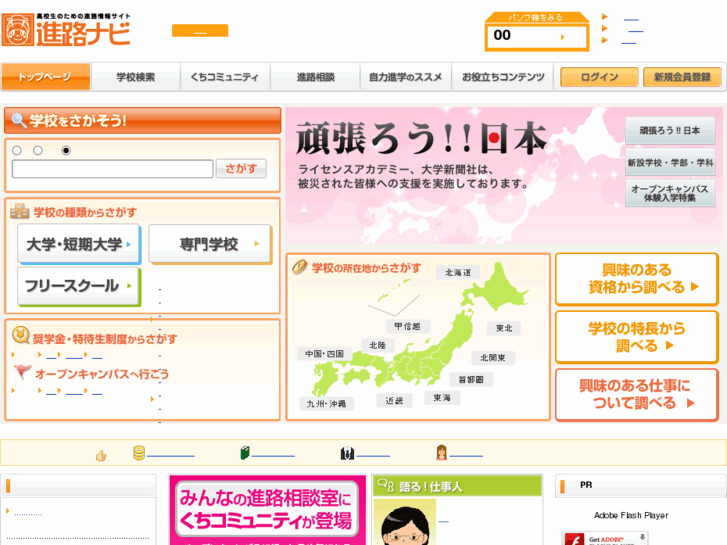
Task: Open the 頑張ろう!!日本 side button
Action: point(670,130)
